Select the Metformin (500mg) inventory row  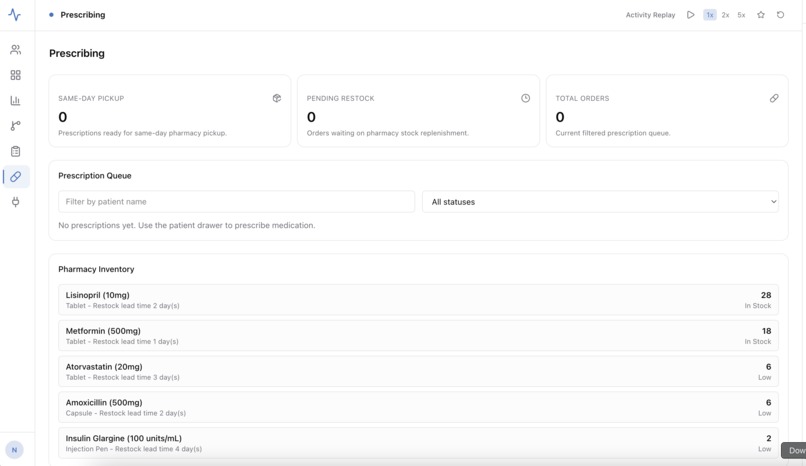[418, 335]
